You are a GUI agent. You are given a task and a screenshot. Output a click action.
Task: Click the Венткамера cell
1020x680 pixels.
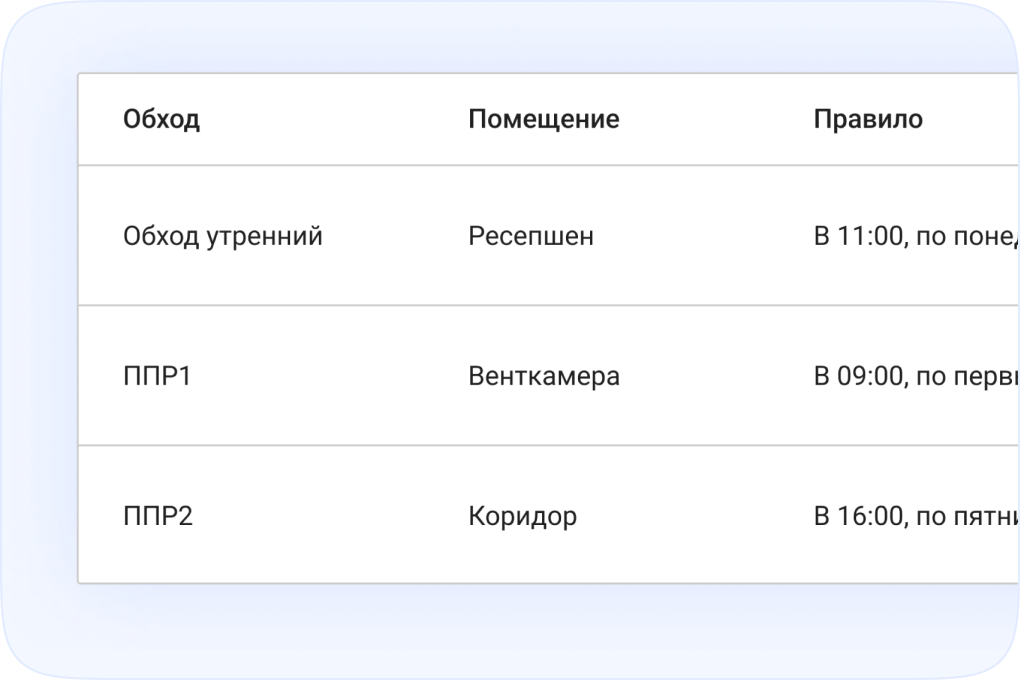(x=544, y=376)
